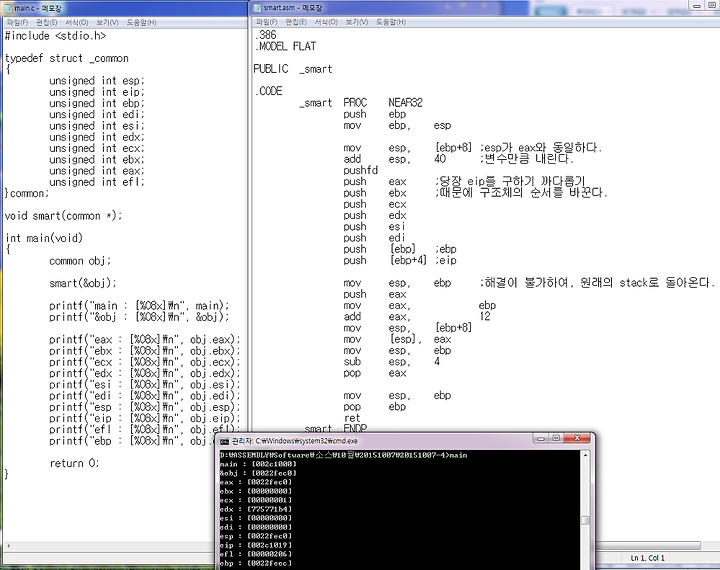Image resolution: width=720 pixels, height=570 pixels.
Task: Click the cmd window vertical scrollbar thumb
Action: click(x=585, y=520)
